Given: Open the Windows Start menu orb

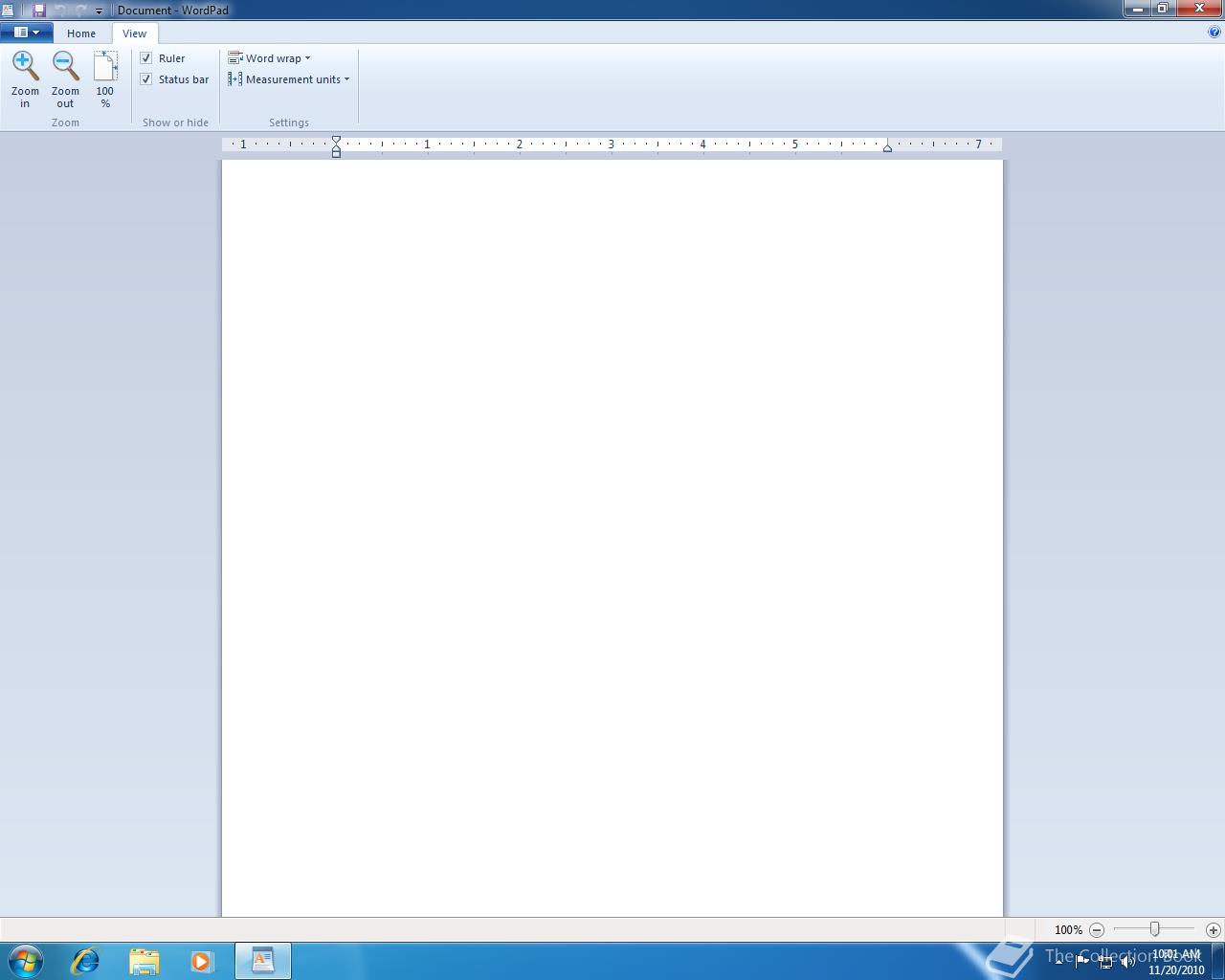Looking at the screenshot, I should pyautogui.click(x=26, y=960).
